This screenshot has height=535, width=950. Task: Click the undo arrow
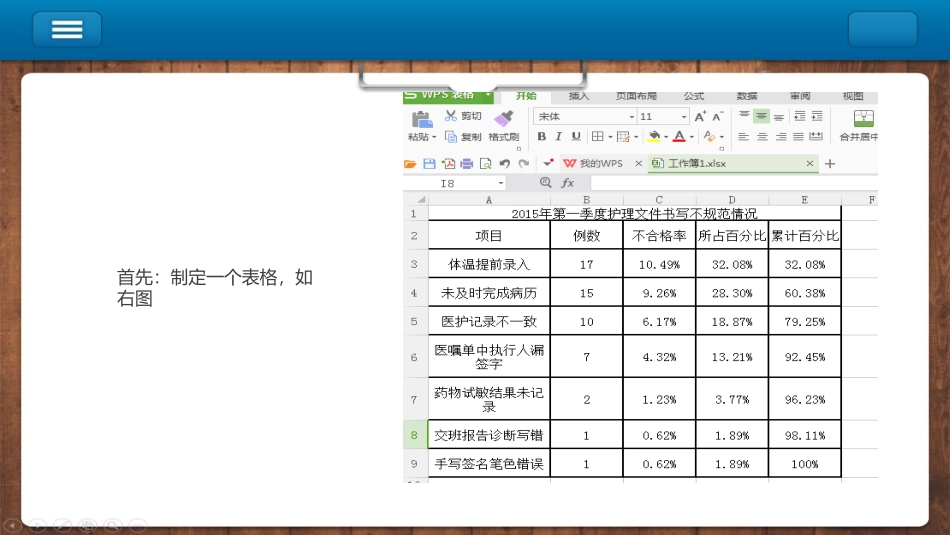505,164
